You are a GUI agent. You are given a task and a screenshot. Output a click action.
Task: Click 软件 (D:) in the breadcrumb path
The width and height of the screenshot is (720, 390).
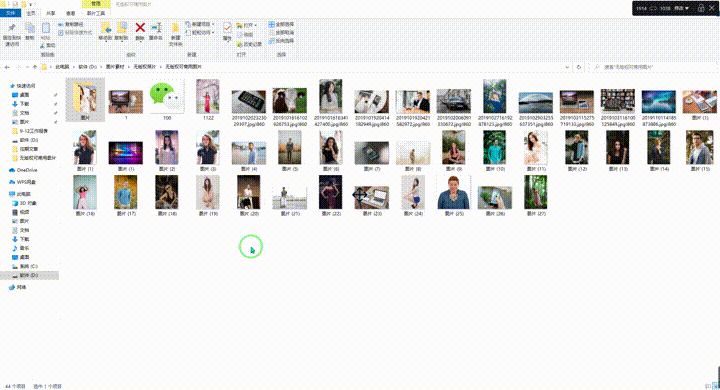[x=87, y=67]
